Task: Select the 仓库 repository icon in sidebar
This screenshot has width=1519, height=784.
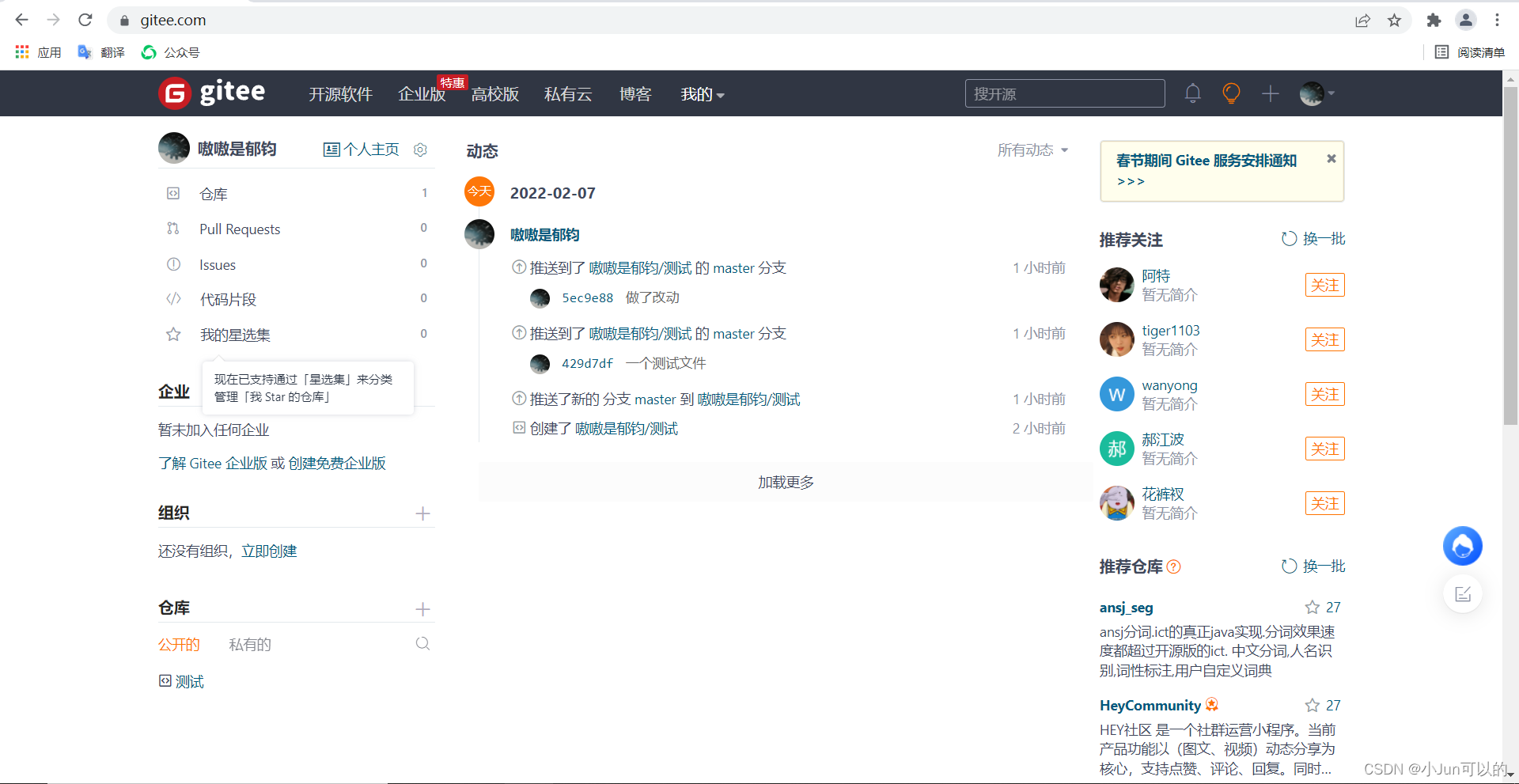Action: [x=173, y=193]
